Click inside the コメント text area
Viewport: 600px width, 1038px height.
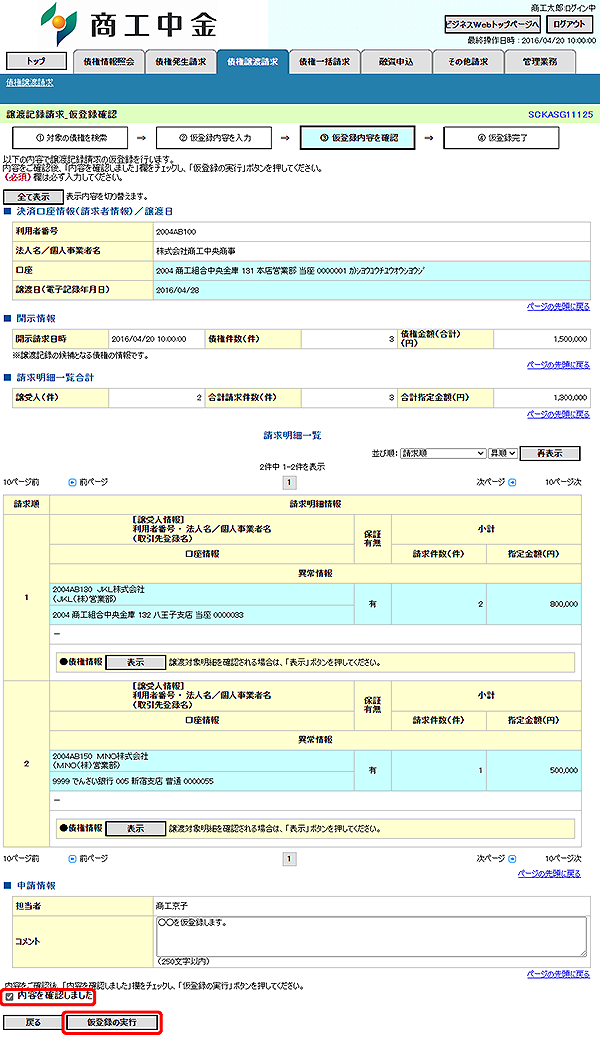371,936
